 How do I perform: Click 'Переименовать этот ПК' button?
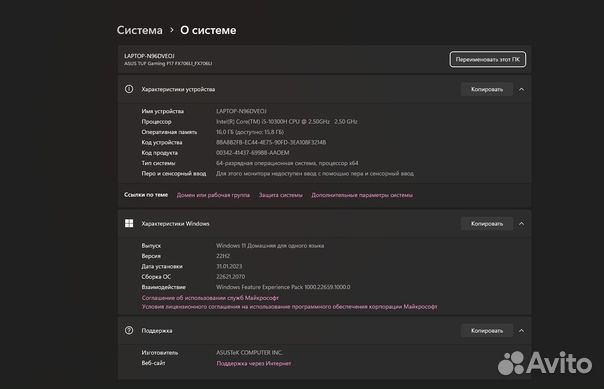pyautogui.click(x=487, y=59)
